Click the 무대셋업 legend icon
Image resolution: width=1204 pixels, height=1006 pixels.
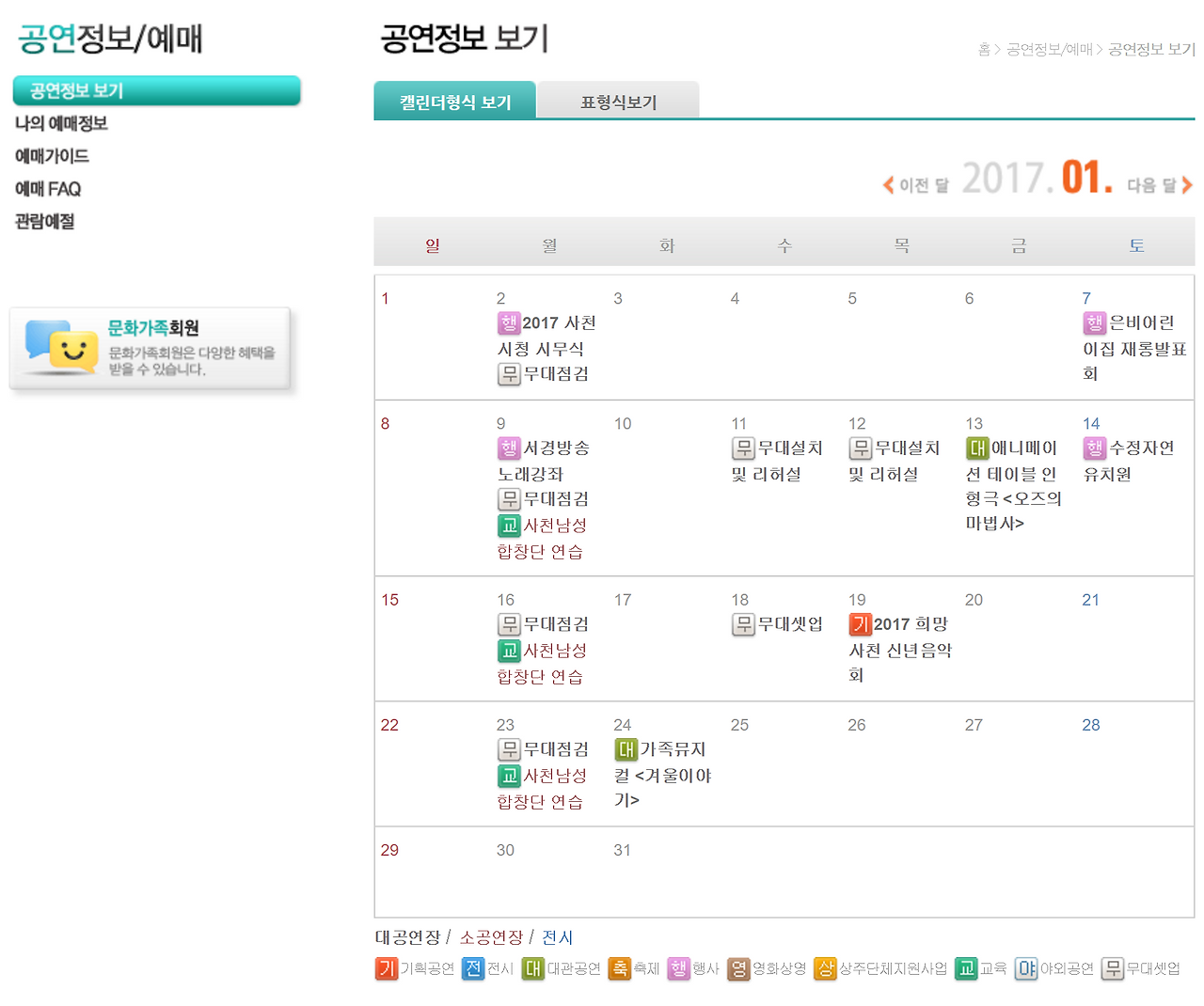pyautogui.click(x=1115, y=968)
